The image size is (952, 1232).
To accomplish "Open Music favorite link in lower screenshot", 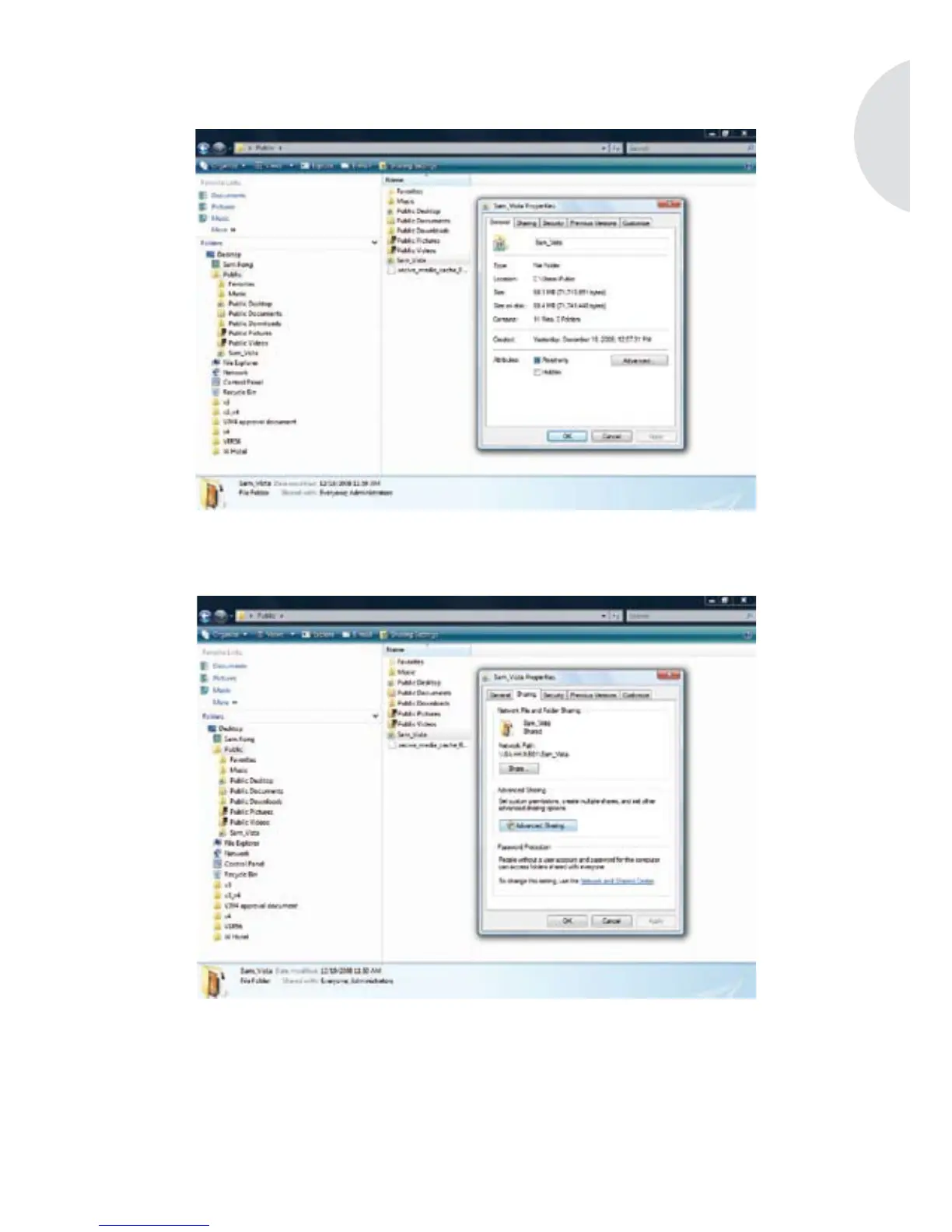I will [222, 690].
